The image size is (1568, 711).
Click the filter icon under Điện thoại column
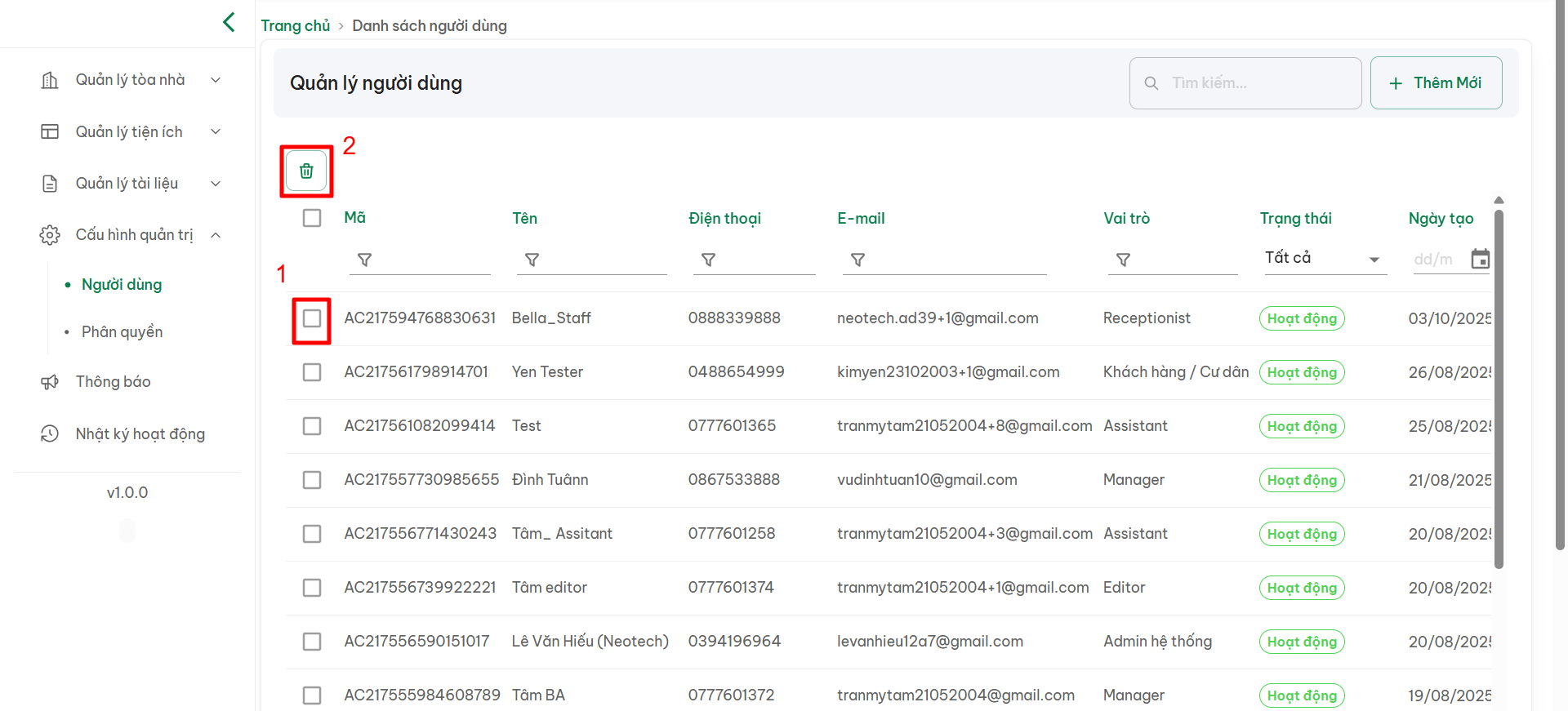click(x=708, y=260)
